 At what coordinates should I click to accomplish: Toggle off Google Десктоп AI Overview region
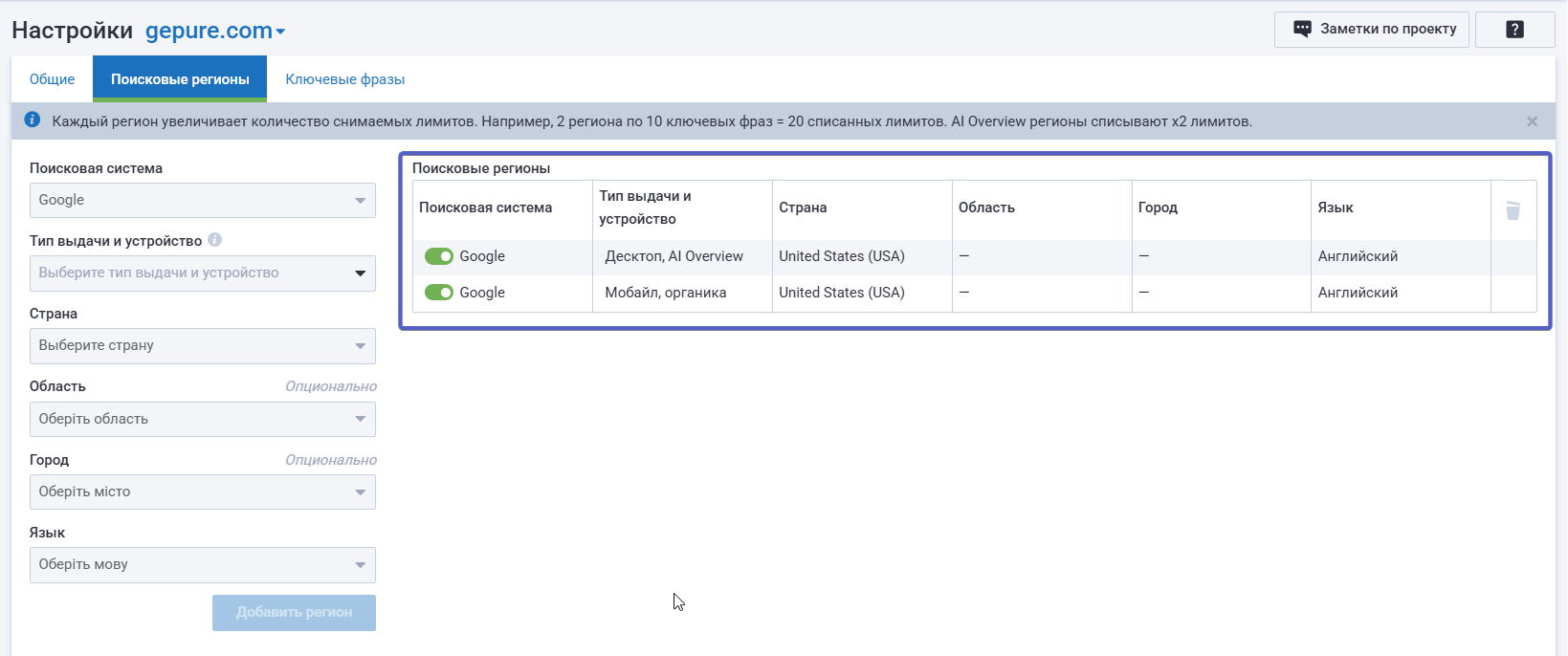(x=439, y=256)
